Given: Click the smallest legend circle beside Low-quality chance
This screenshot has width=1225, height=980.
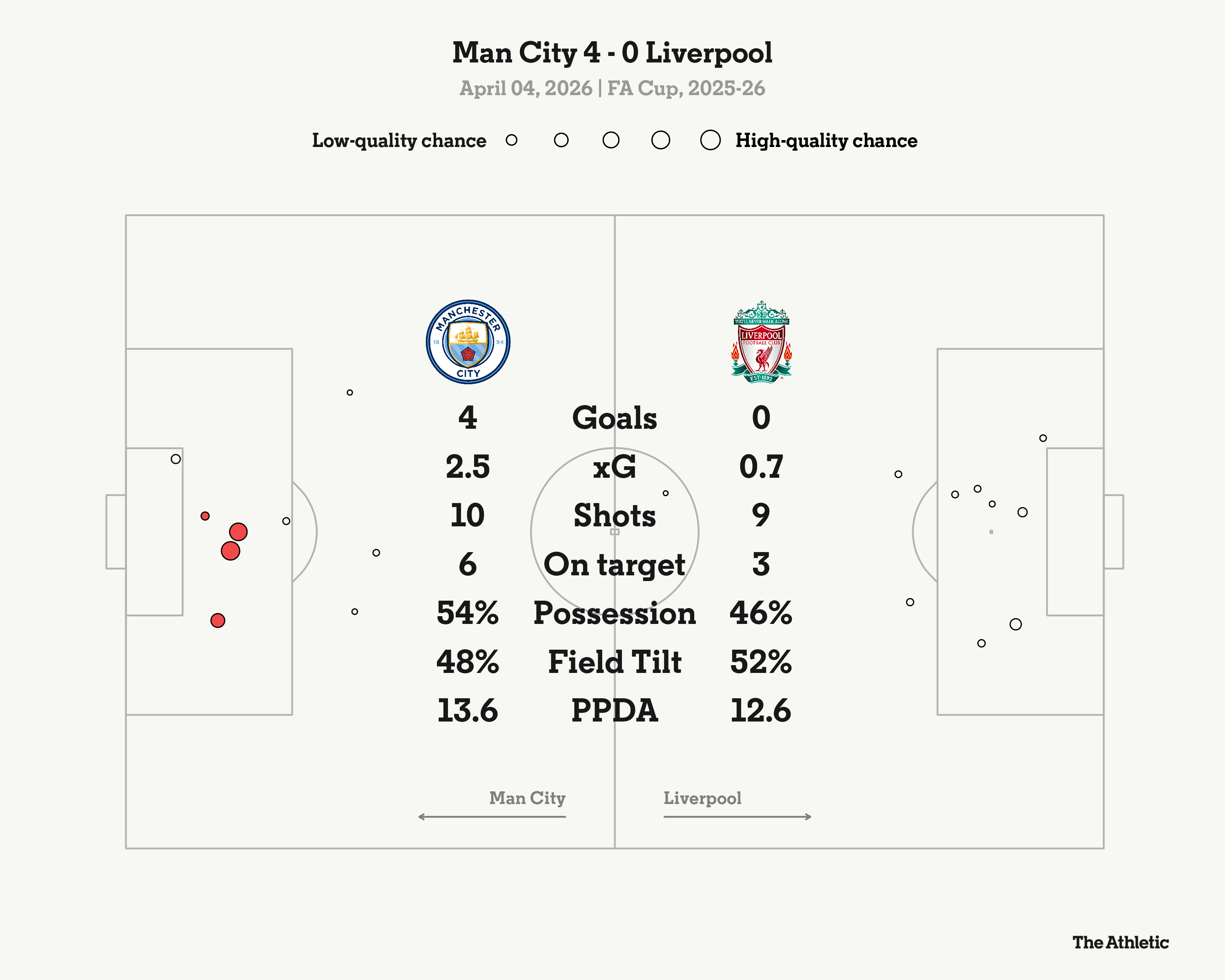Looking at the screenshot, I should click(511, 140).
